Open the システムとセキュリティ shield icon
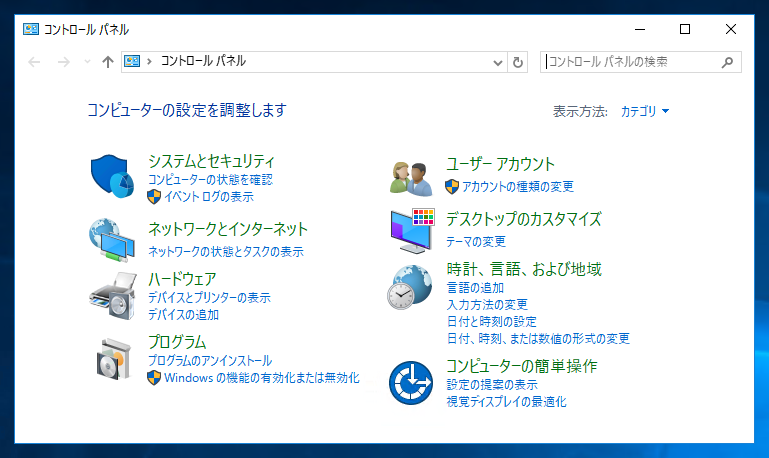This screenshot has width=769, height=458. [x=112, y=176]
